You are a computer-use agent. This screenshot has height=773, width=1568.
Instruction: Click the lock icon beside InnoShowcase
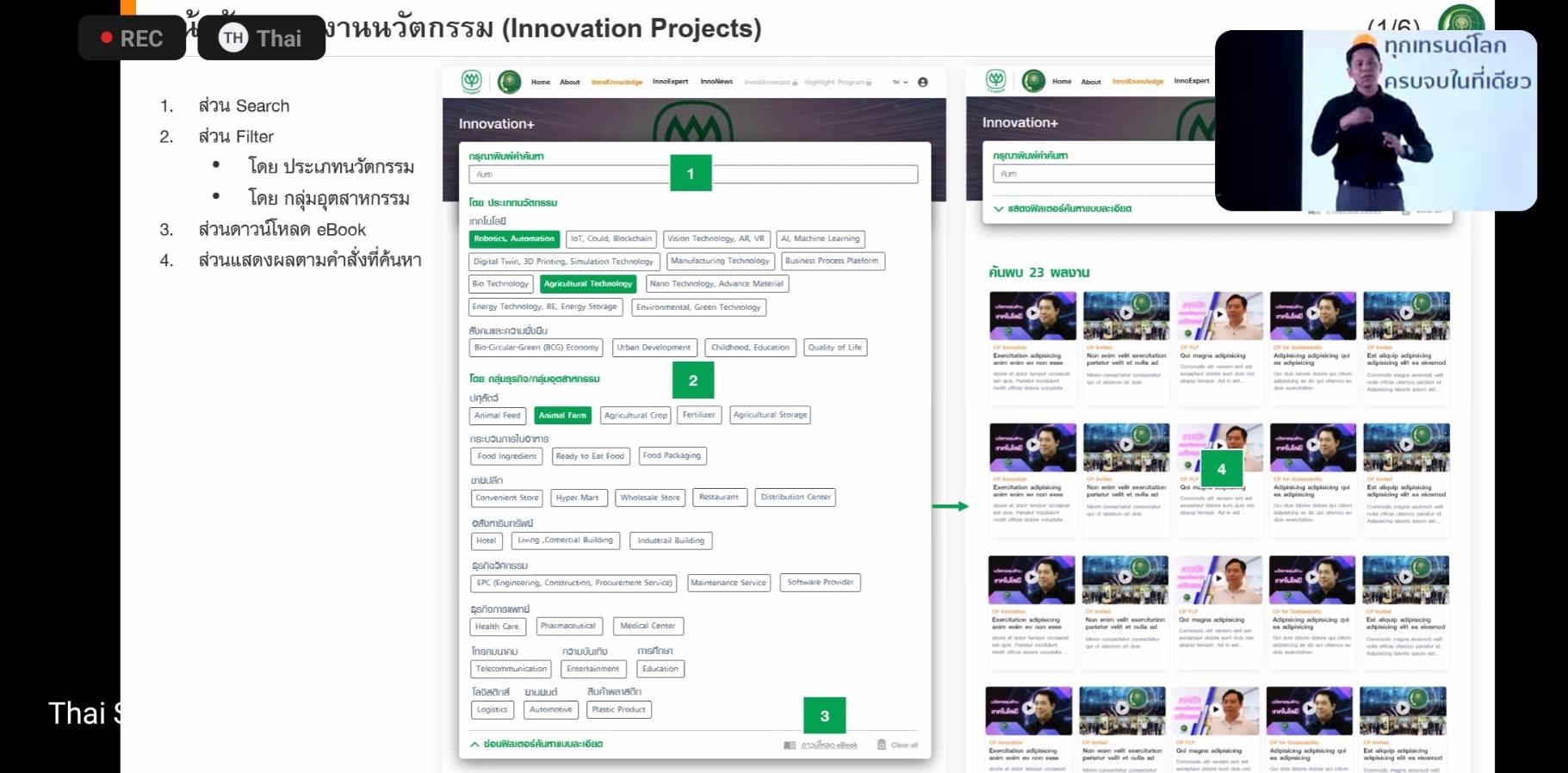(x=795, y=83)
